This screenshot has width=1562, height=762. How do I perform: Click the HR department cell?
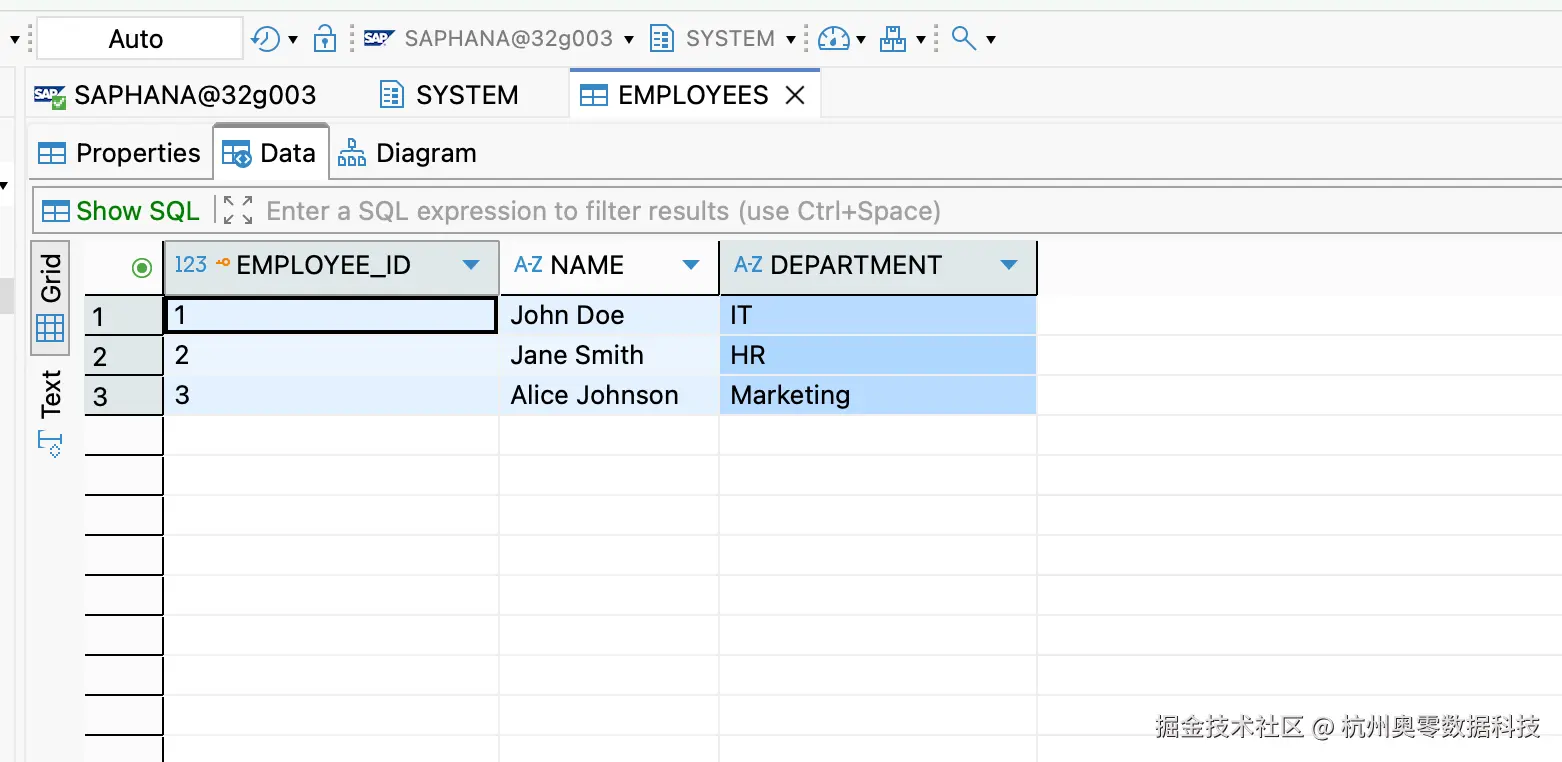pos(878,355)
